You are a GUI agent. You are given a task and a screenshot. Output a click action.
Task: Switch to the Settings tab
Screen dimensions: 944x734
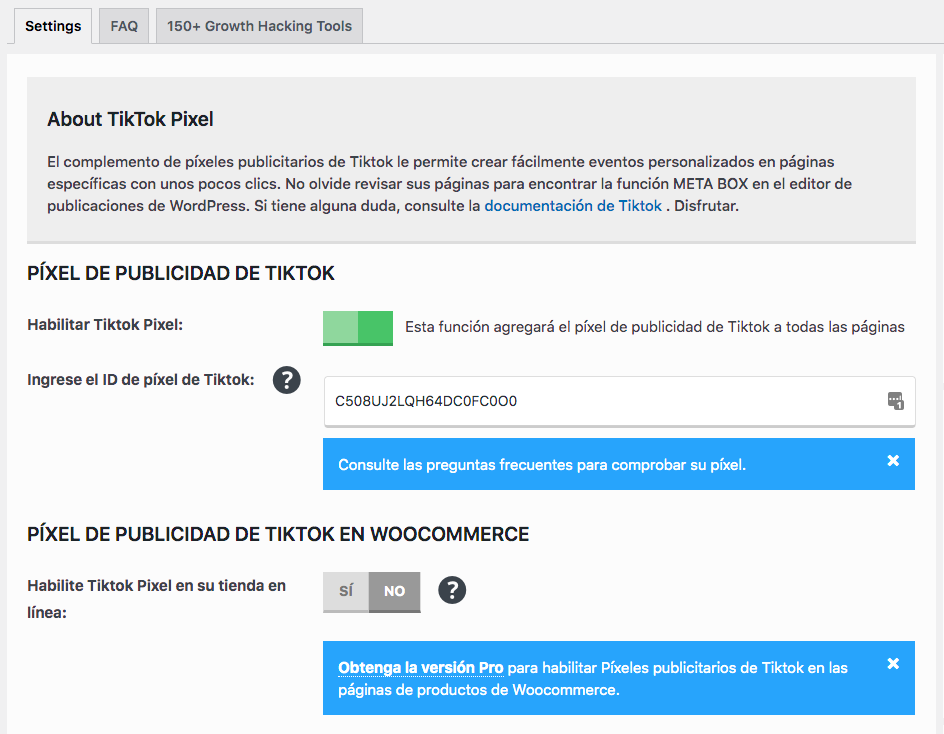53,26
